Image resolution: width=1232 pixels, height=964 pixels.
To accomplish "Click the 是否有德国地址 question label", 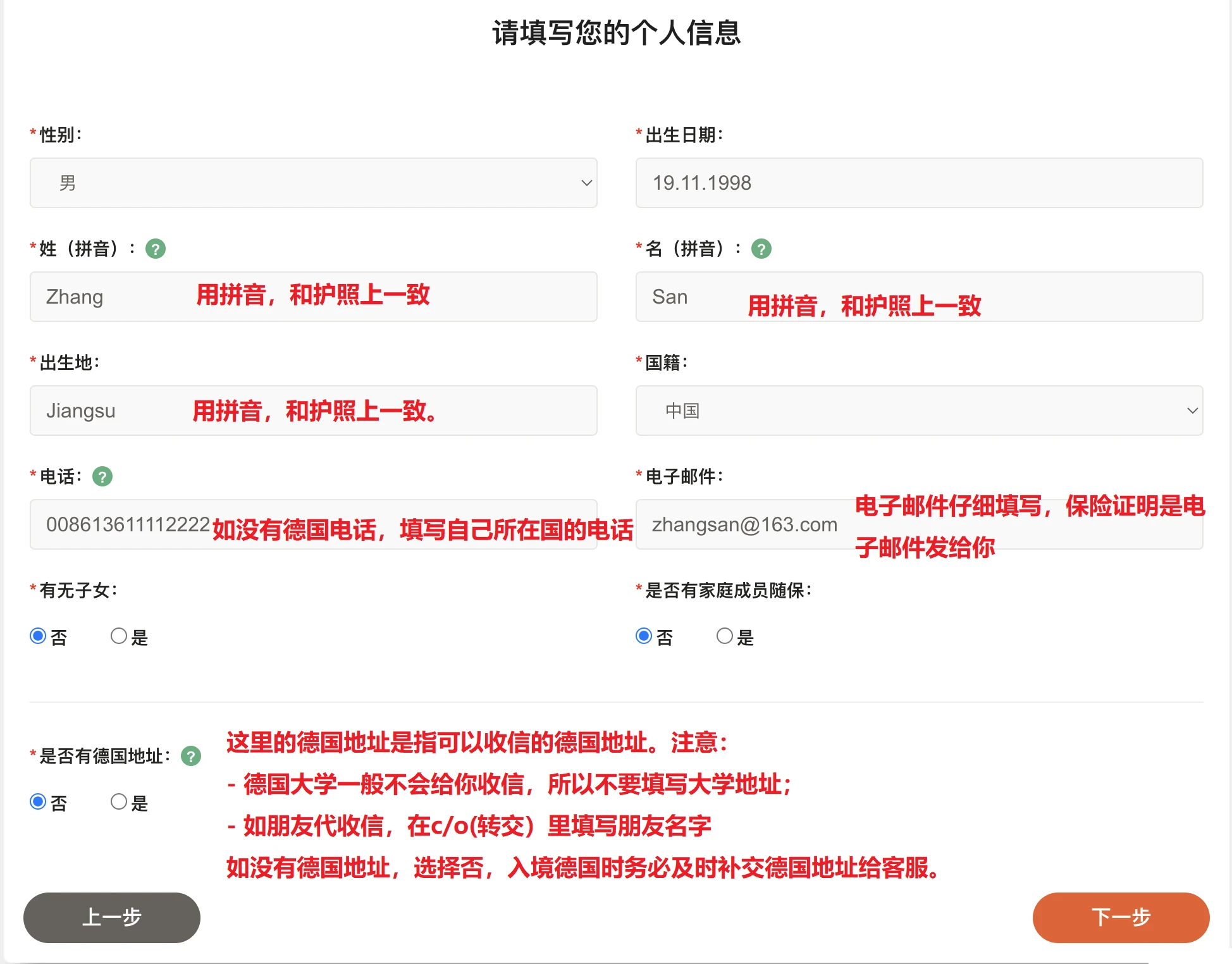I will [105, 756].
